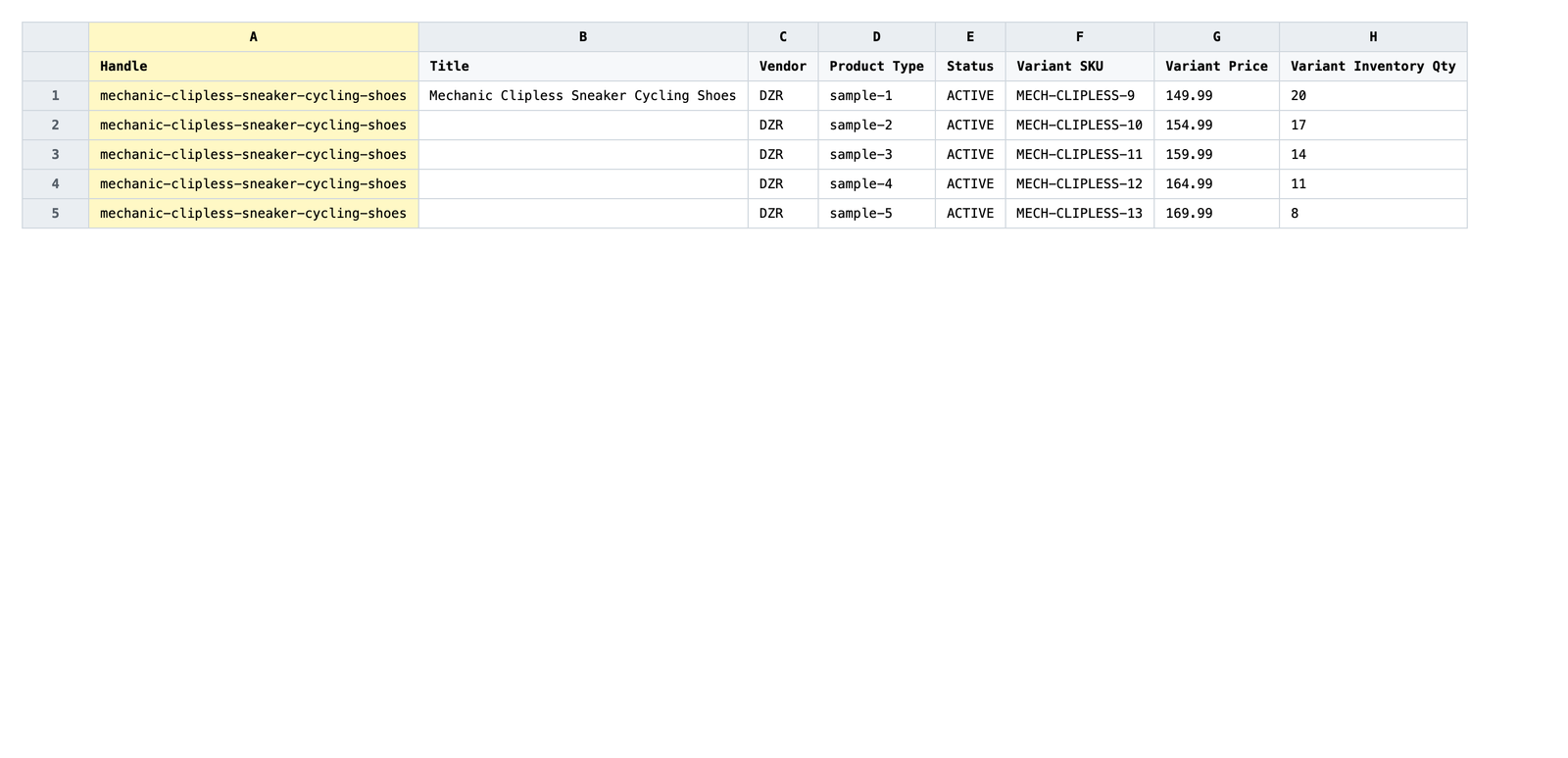Click the "sample-5" product type cell
Image resolution: width=1568 pixels, height=758 pixels.
pyautogui.click(x=876, y=214)
